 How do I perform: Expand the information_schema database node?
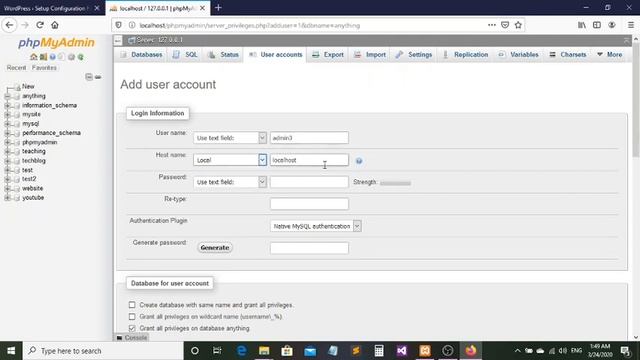[x=7, y=105]
